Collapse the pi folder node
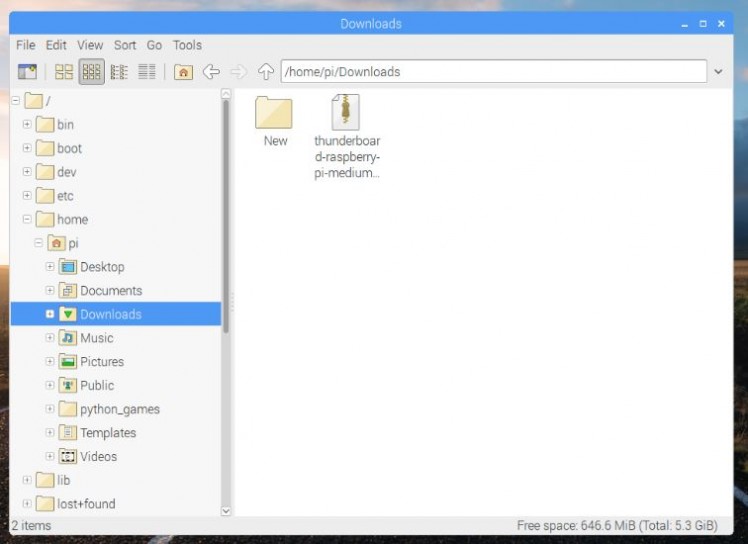This screenshot has height=544, width=748. point(39,243)
